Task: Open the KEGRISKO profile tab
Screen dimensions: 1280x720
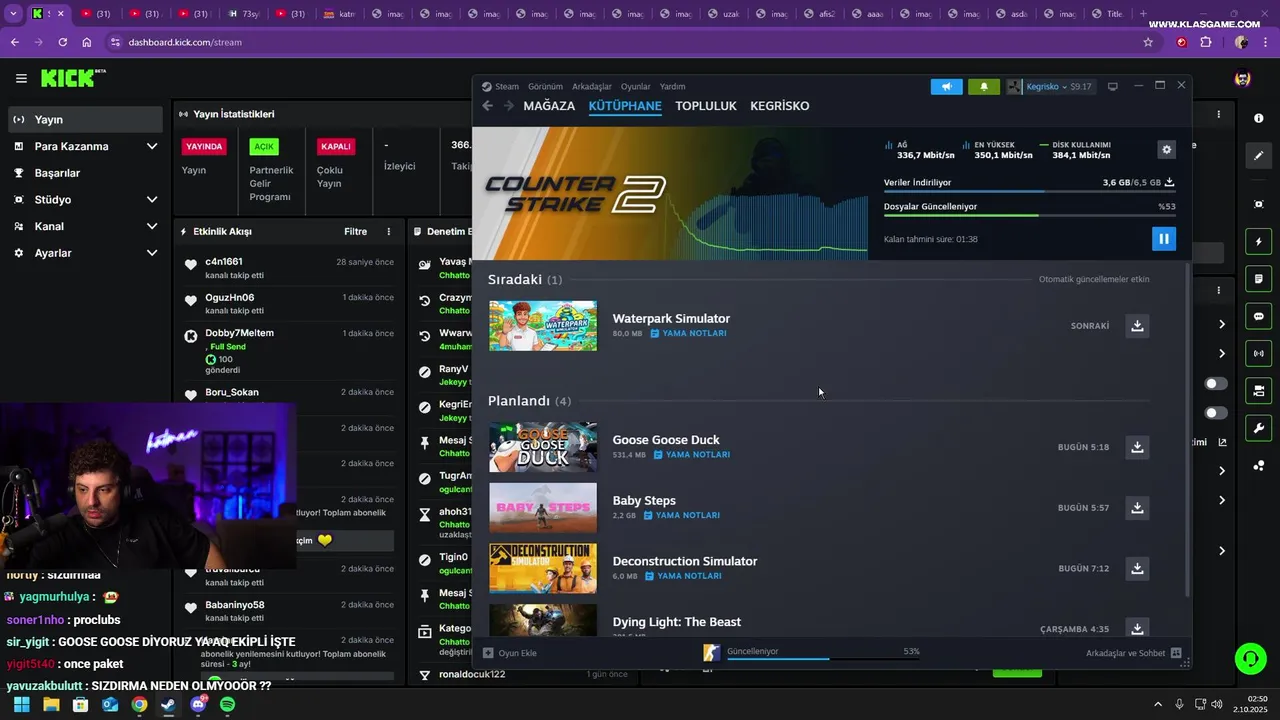Action: click(780, 106)
